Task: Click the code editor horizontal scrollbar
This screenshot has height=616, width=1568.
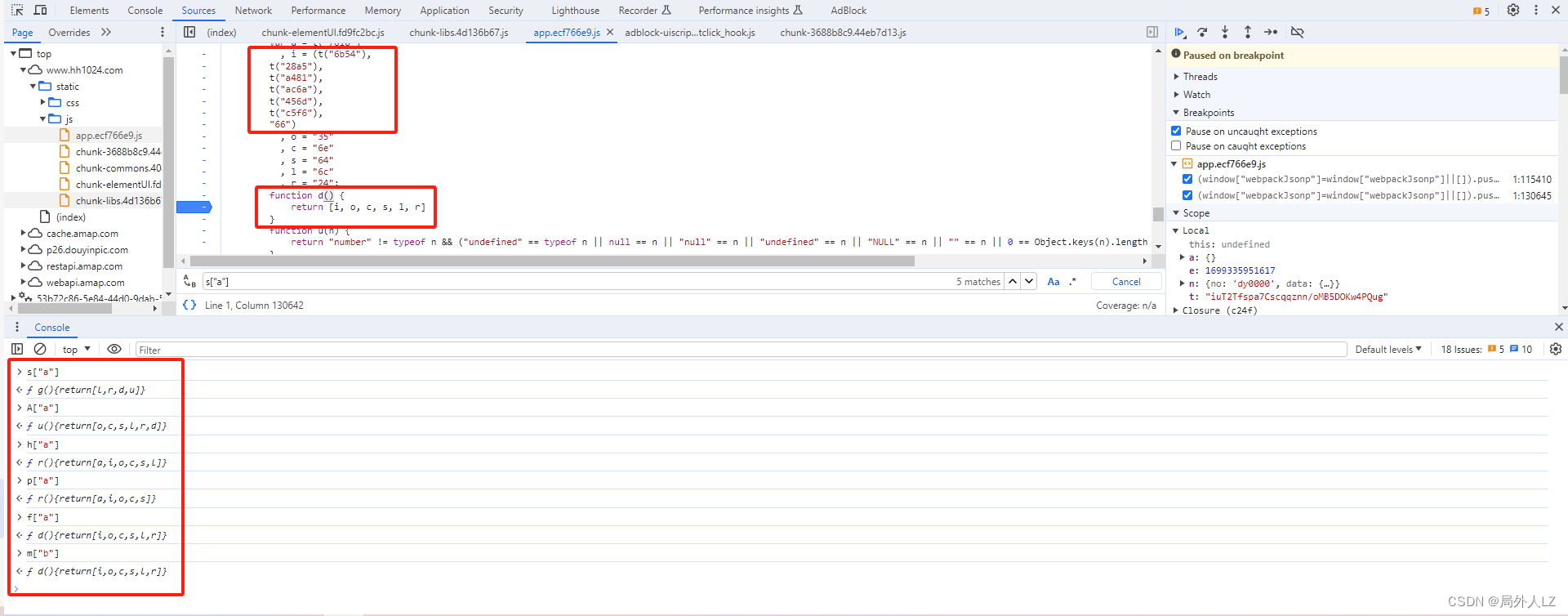Action: pos(551,261)
